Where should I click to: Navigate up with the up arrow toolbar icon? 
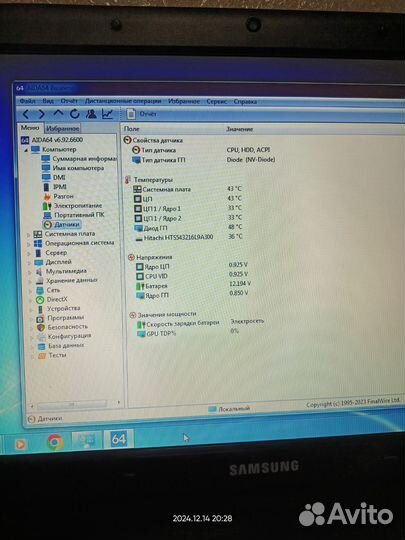(x=58, y=113)
